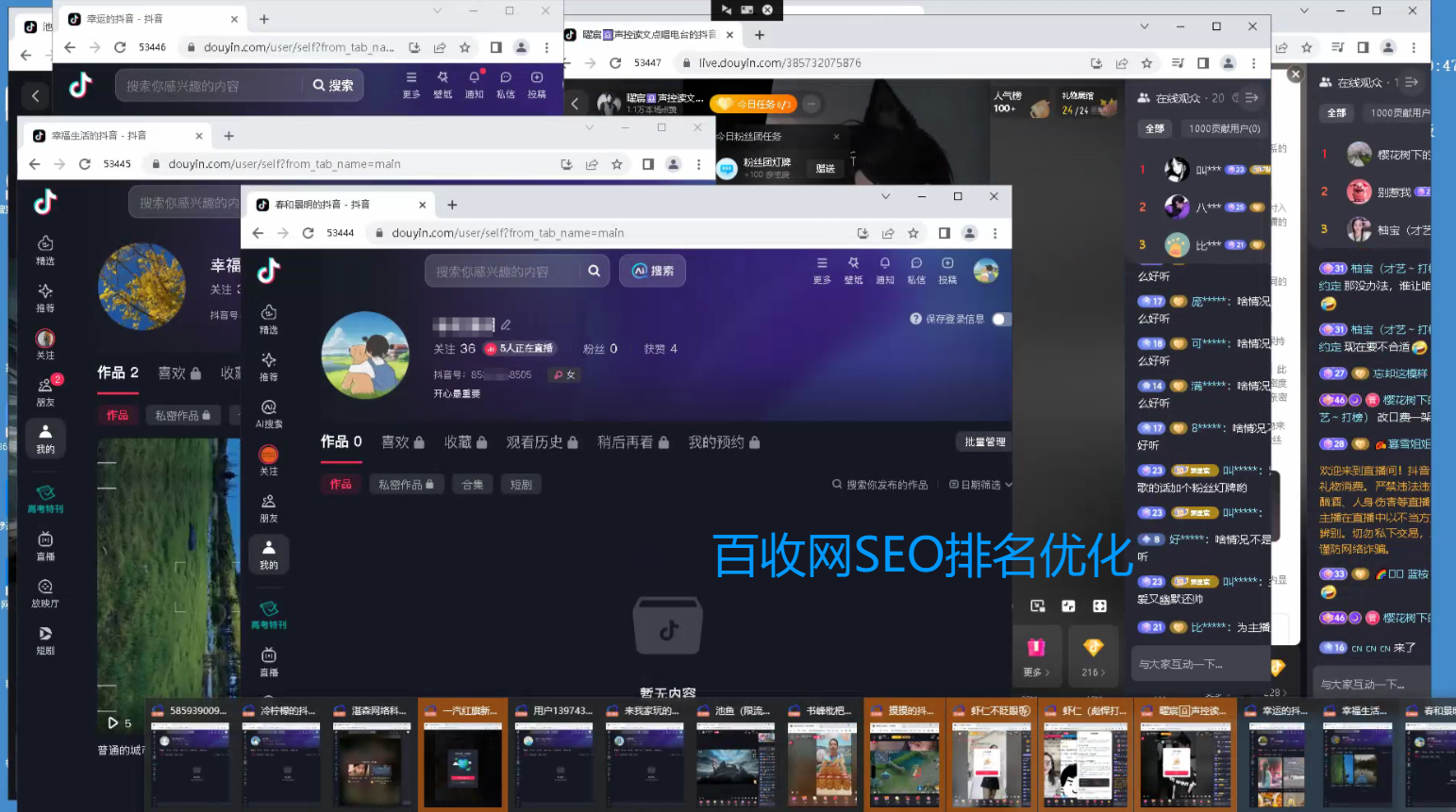Open 通知 bell in the 幸运的抖音 window
Image resolution: width=1456 pixels, height=812 pixels.
coord(474,84)
